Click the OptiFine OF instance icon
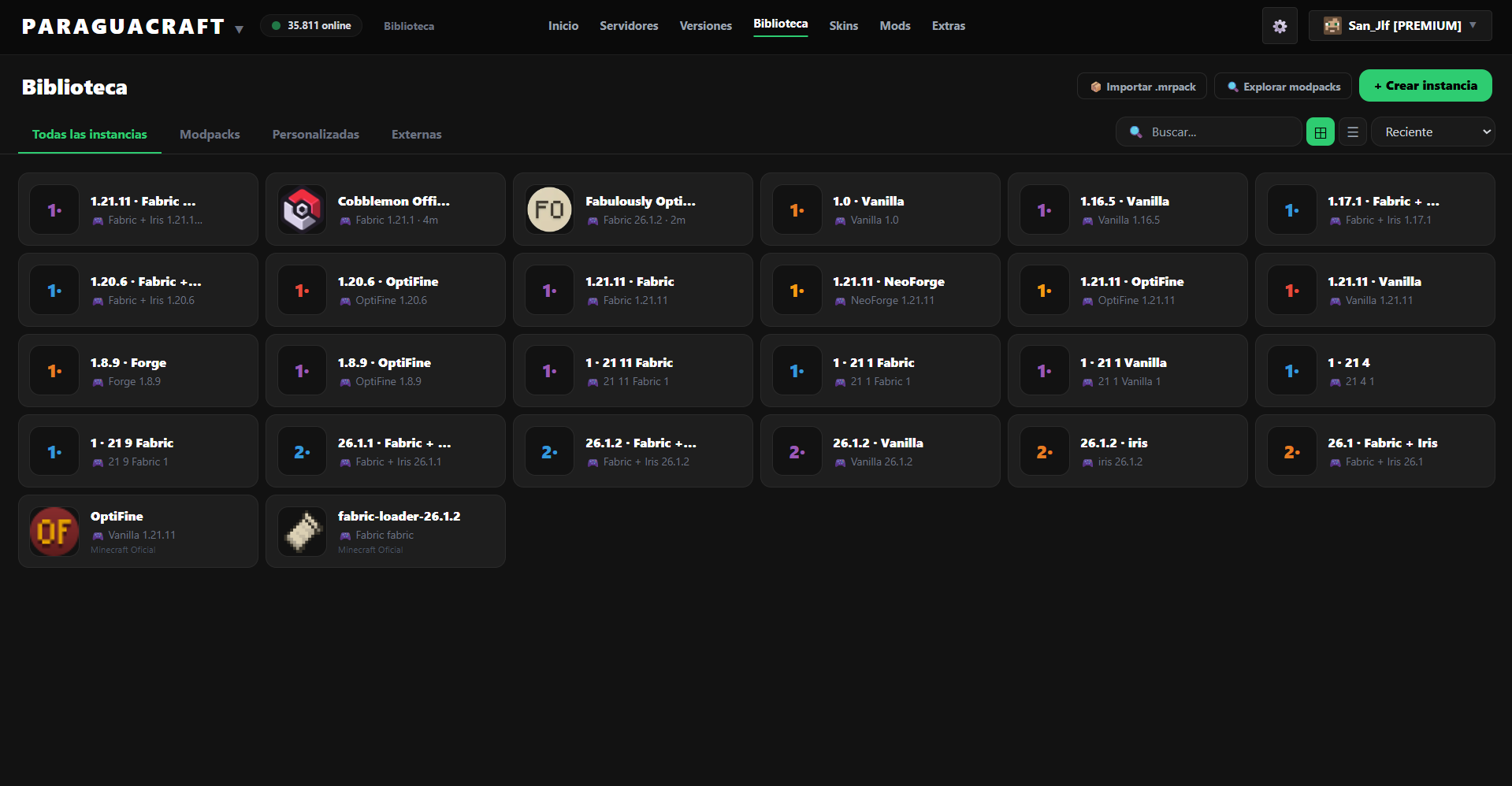 click(54, 532)
